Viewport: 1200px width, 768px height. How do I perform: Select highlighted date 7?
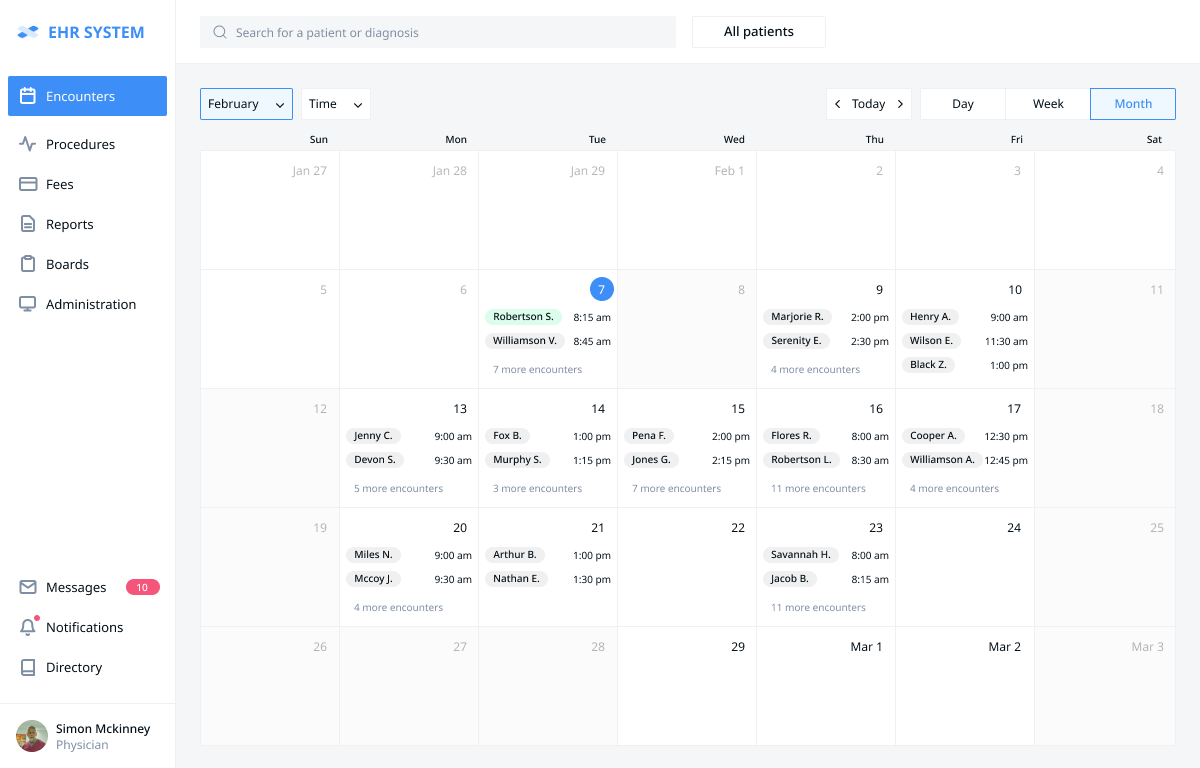point(602,289)
